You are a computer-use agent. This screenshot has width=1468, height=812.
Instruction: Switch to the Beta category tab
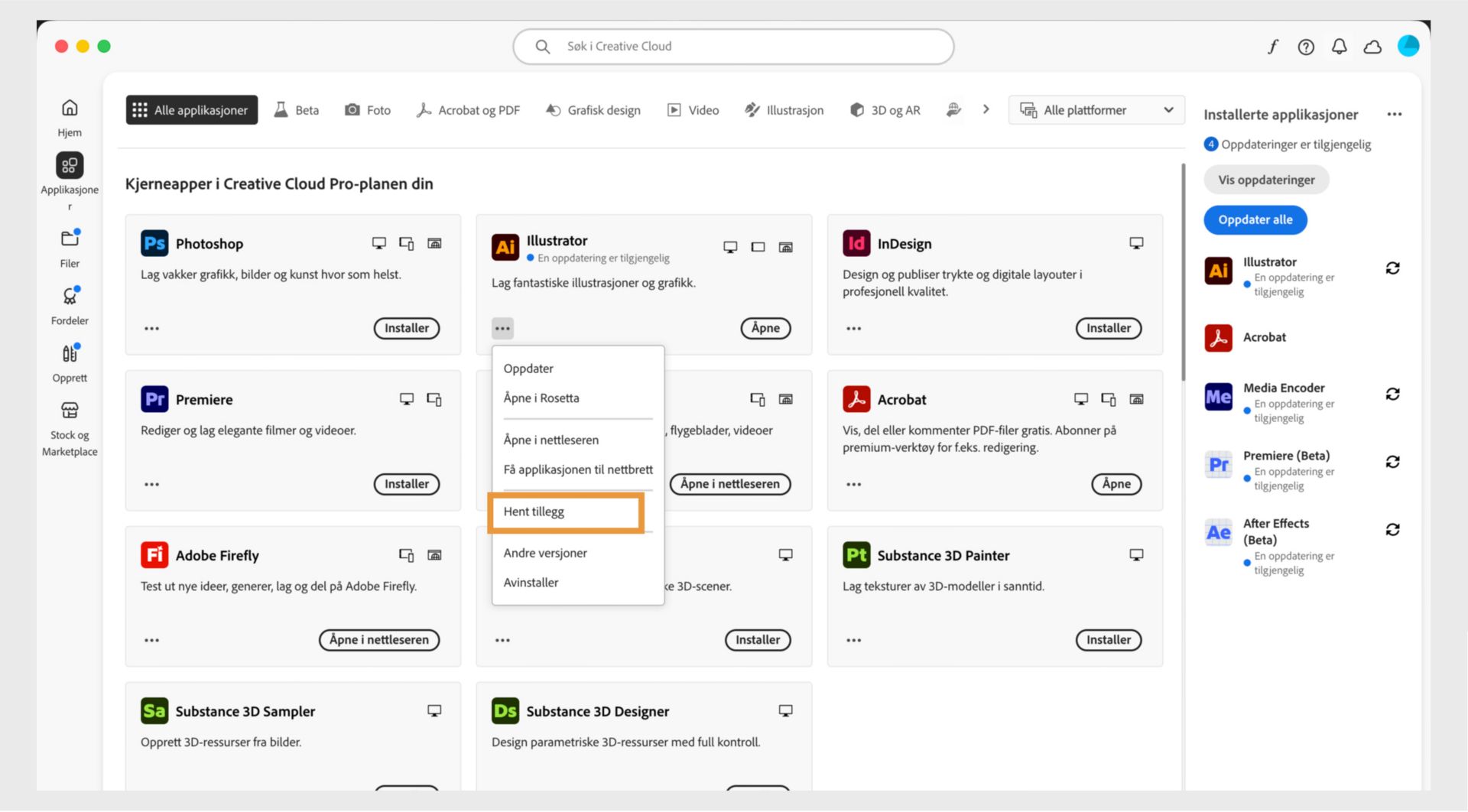[x=297, y=110]
